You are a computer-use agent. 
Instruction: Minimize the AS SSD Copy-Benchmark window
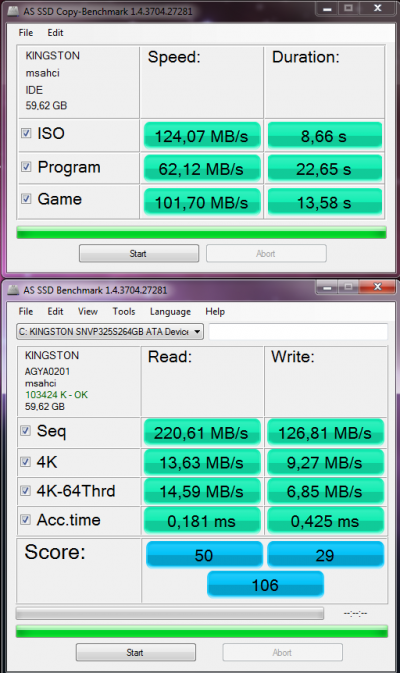pos(327,8)
